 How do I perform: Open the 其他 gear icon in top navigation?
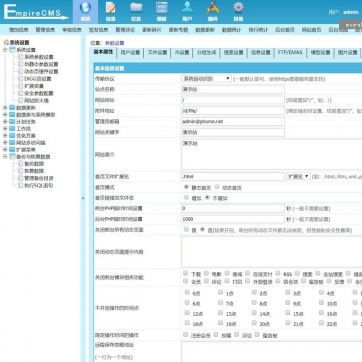point(238,8)
